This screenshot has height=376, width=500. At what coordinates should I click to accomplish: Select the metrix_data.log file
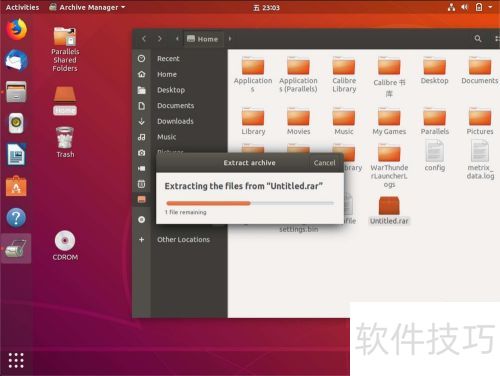point(480,160)
